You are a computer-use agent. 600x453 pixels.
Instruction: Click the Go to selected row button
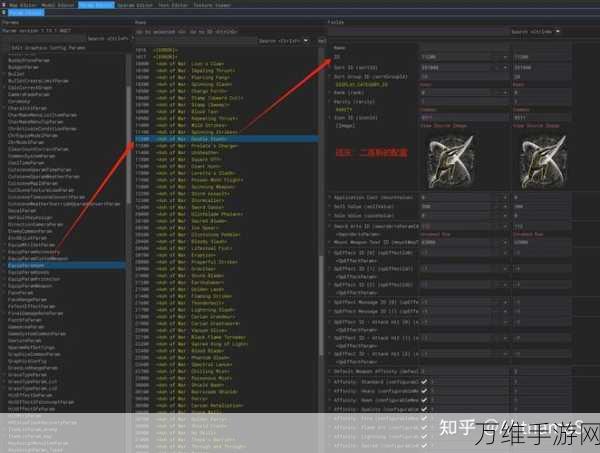click(x=161, y=32)
